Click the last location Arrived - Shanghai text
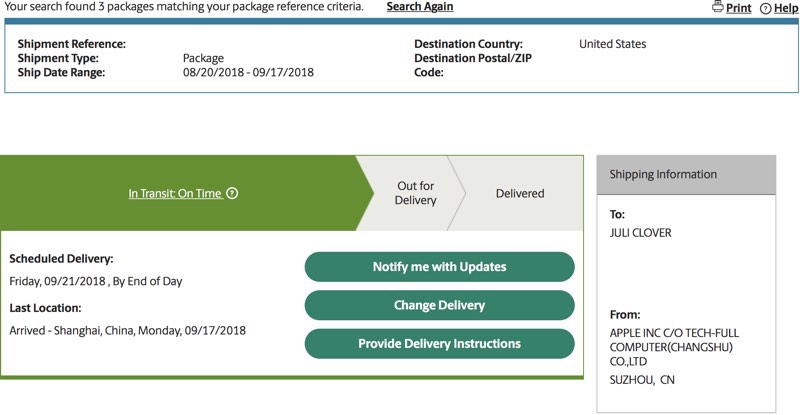This screenshot has height=415, width=800. pyautogui.click(x=127, y=330)
